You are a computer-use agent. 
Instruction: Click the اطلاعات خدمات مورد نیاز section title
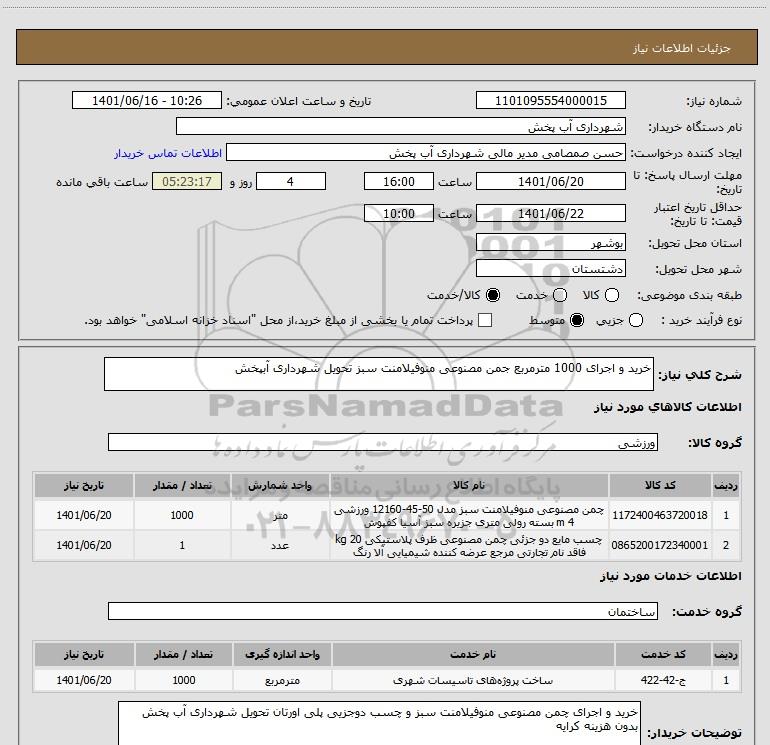671,576
